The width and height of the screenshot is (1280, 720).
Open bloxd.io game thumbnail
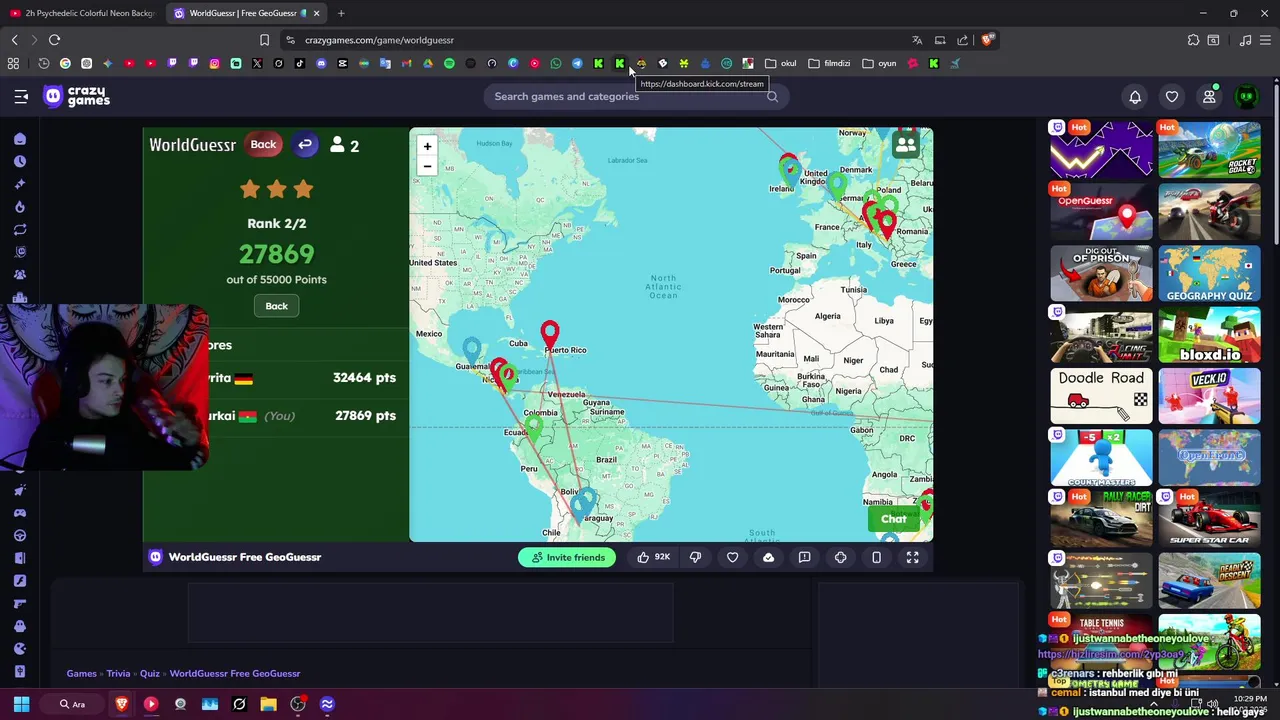click(1209, 334)
